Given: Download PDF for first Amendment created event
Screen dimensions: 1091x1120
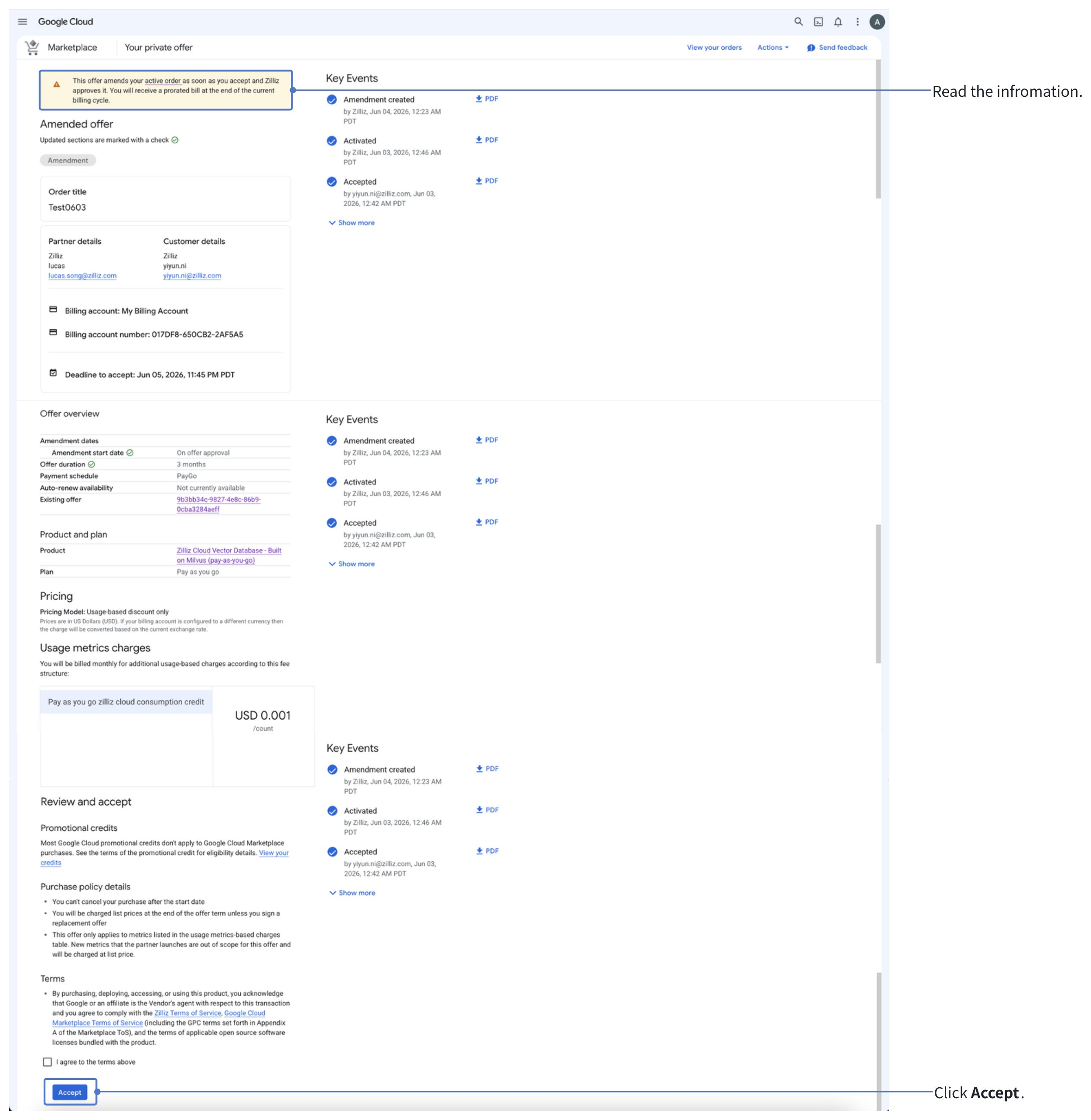Looking at the screenshot, I should [x=487, y=99].
